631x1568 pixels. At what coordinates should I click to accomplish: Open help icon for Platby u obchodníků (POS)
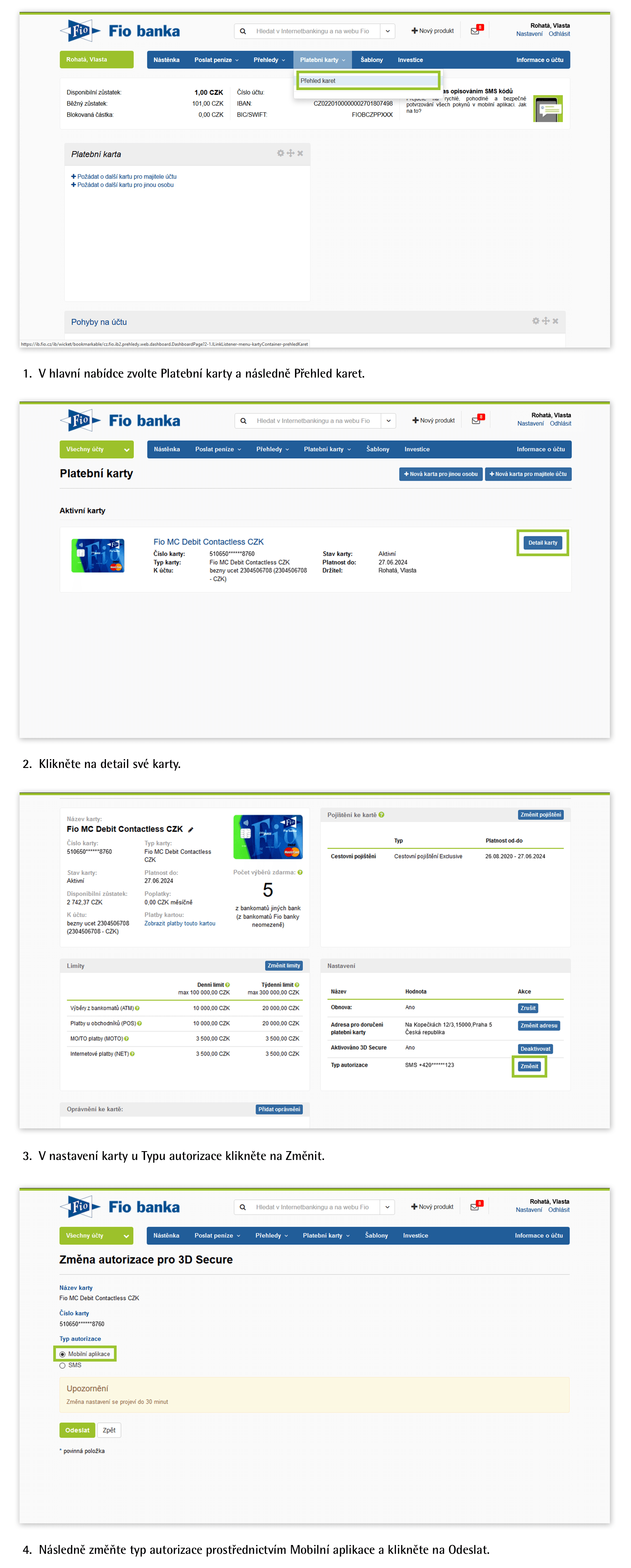(x=139, y=1023)
